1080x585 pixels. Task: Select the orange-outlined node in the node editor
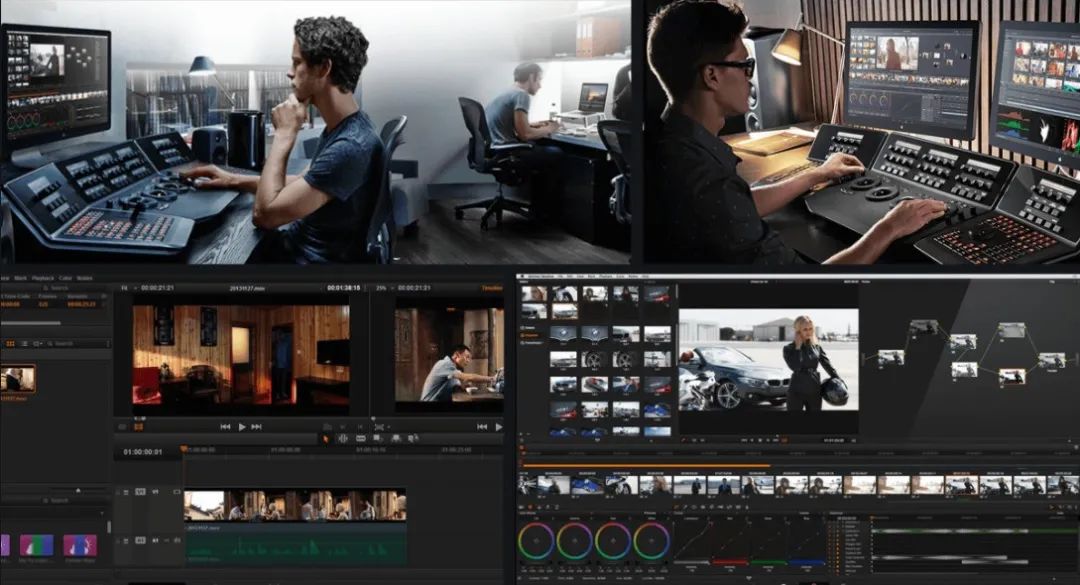click(1012, 376)
